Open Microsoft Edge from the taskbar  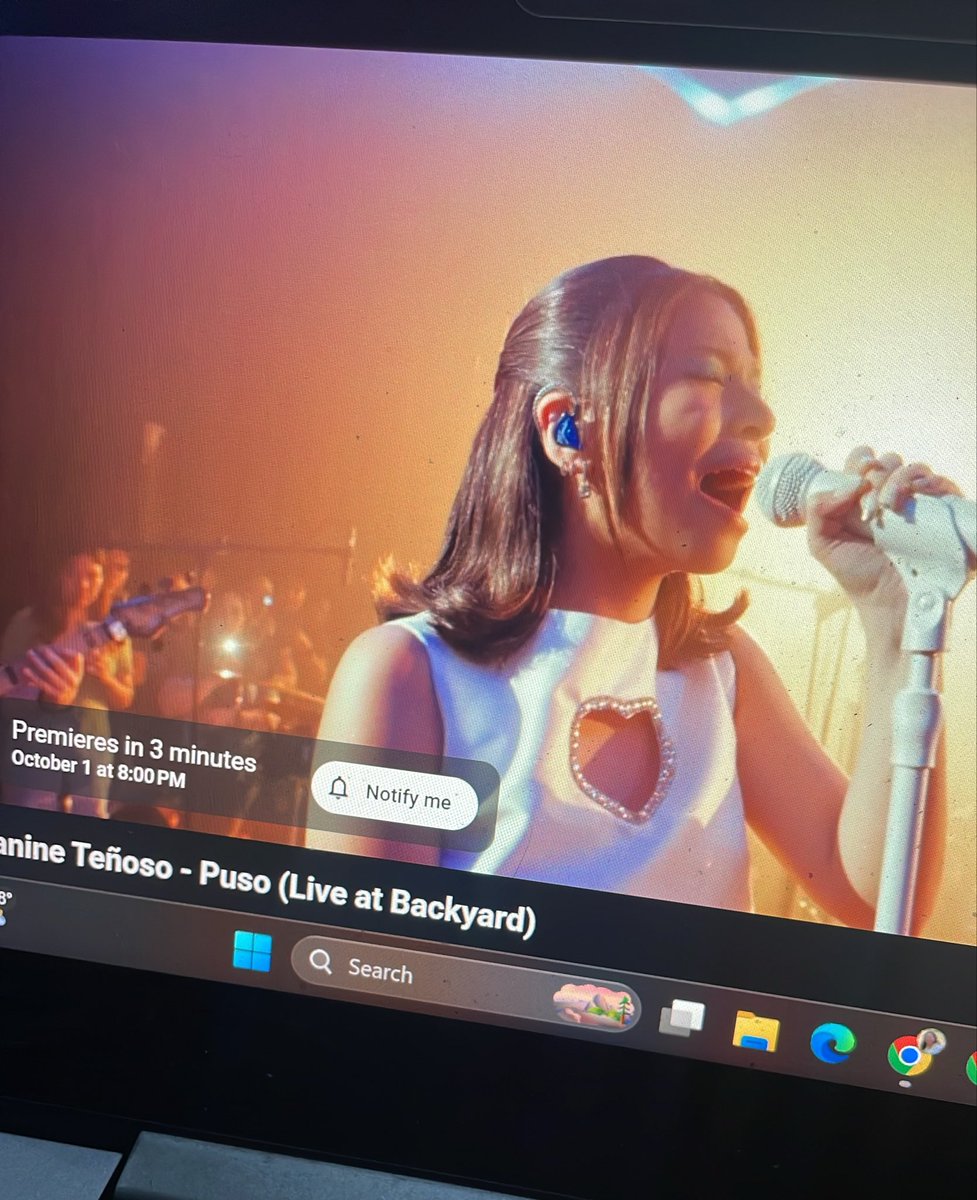(x=832, y=1044)
